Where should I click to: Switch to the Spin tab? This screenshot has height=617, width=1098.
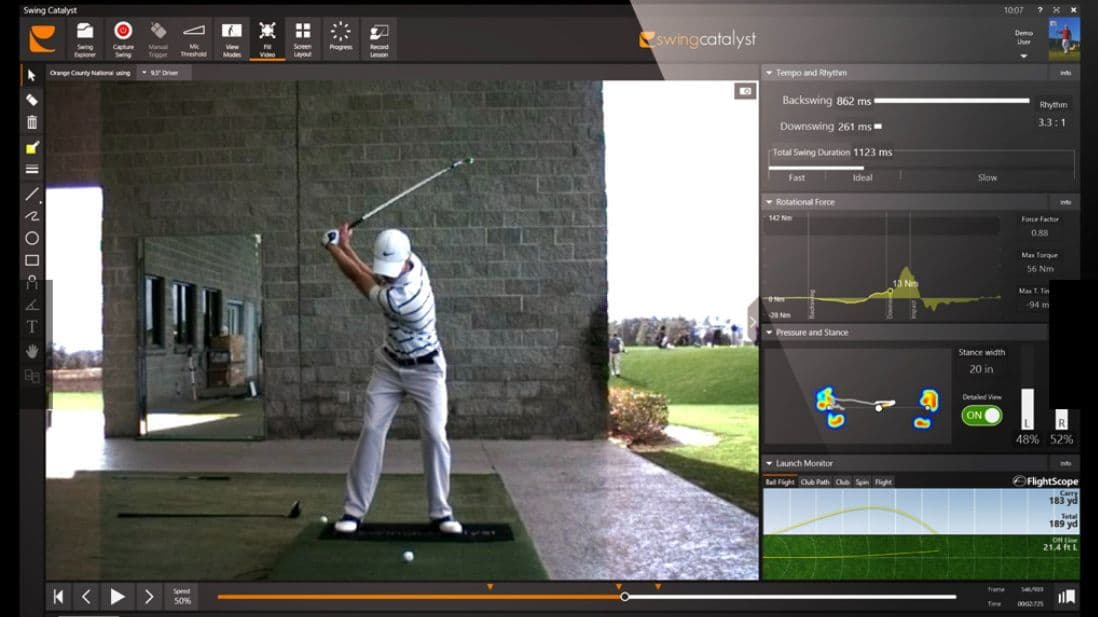[861, 482]
